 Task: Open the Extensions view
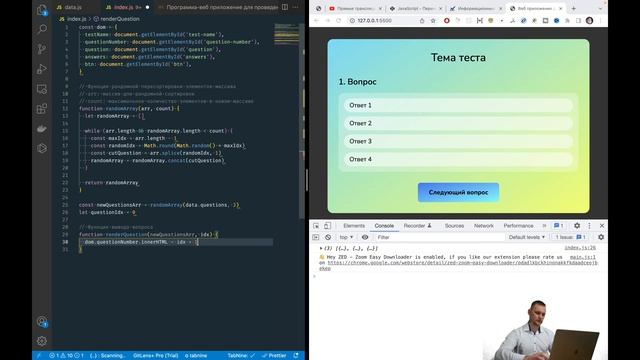[42, 109]
